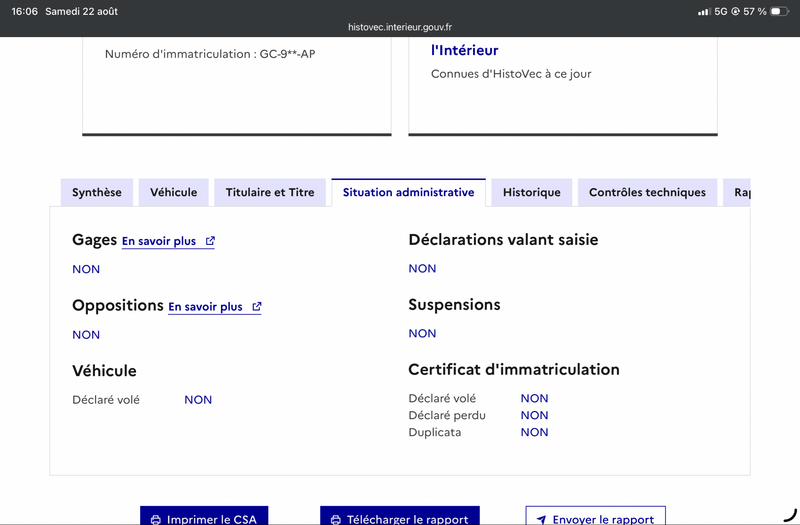800x525 pixels.
Task: Tap the 16:06 clock in status bar
Action: (24, 11)
